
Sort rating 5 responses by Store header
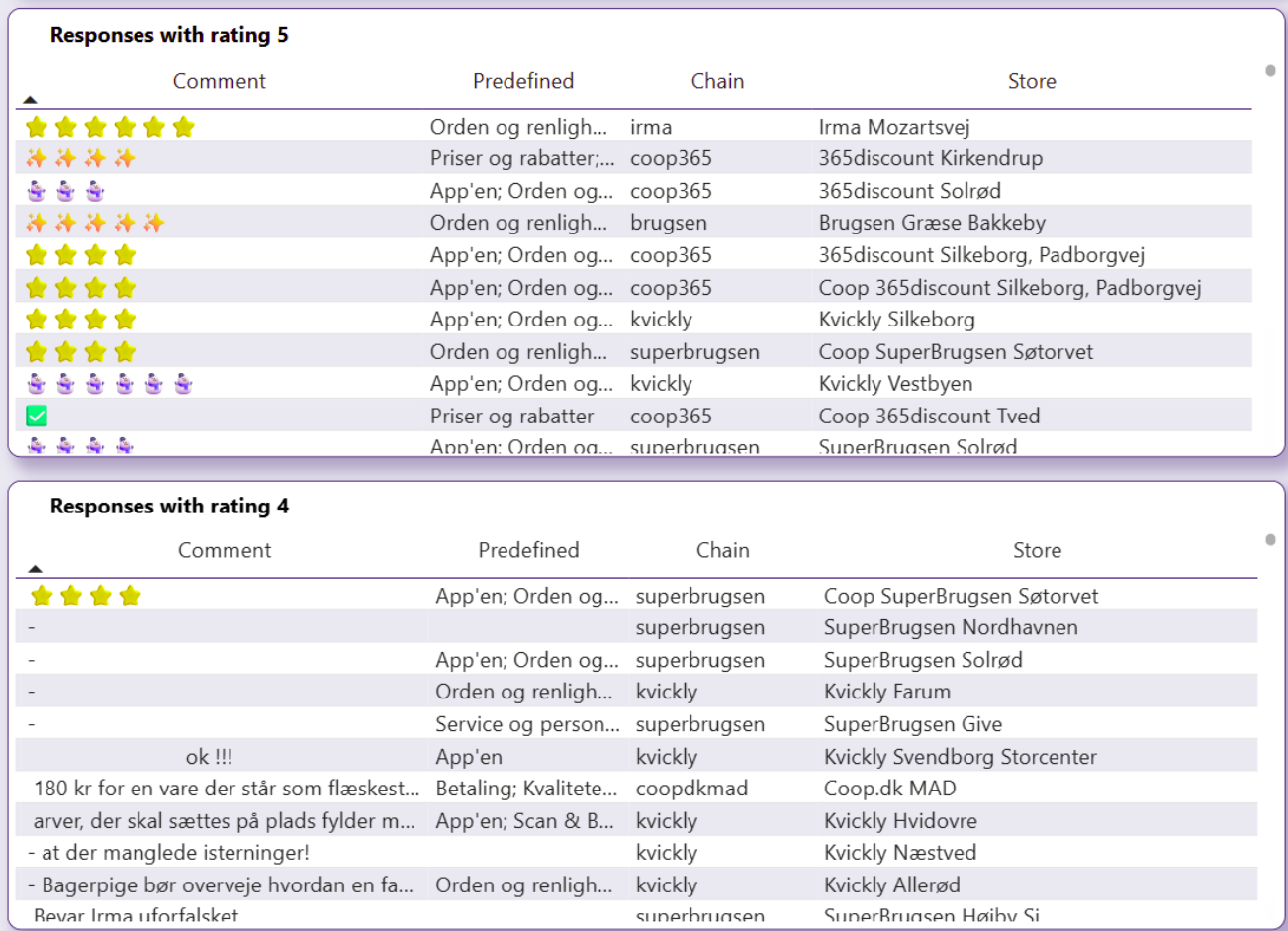[x=1032, y=81]
